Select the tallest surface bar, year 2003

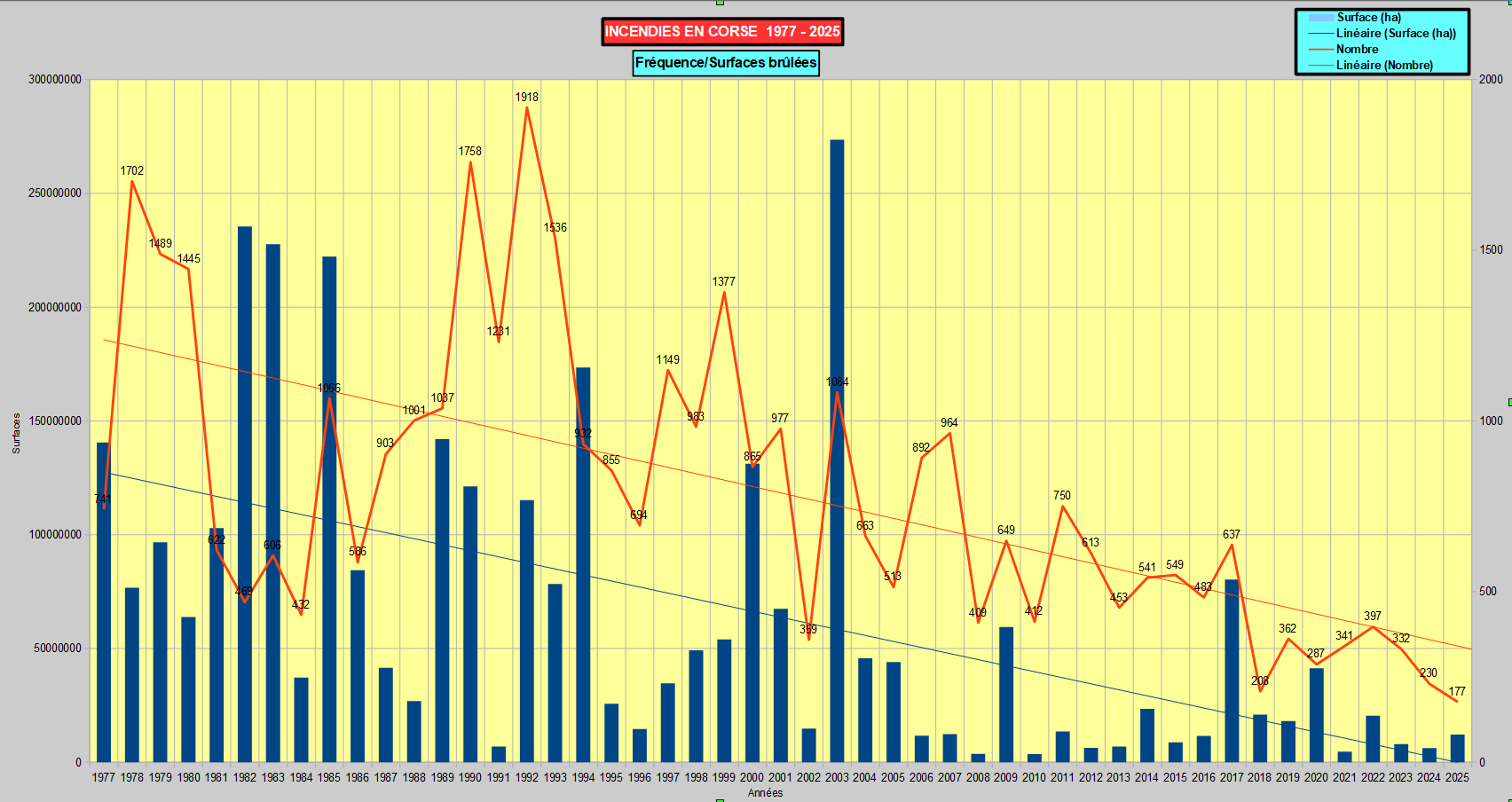click(837, 451)
